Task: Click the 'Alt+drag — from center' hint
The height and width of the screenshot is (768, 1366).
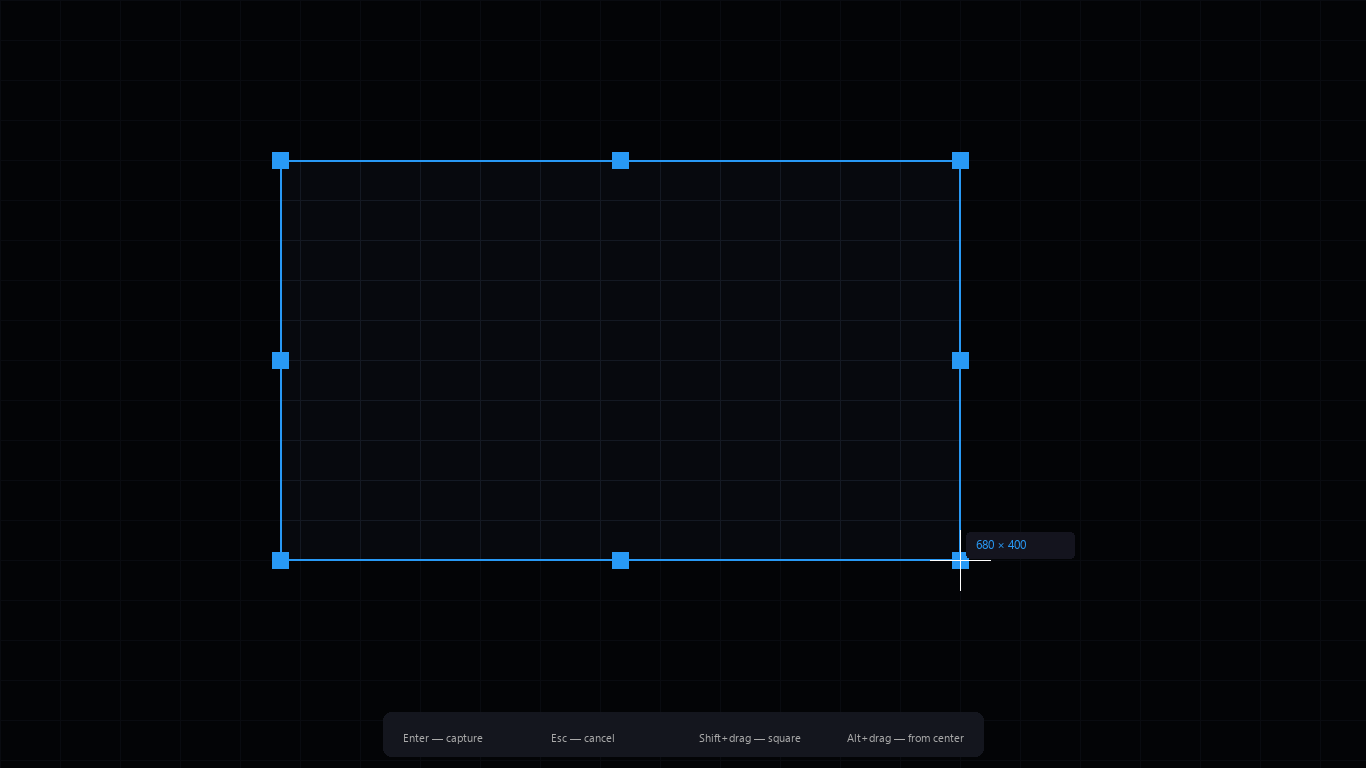Action: point(905,738)
